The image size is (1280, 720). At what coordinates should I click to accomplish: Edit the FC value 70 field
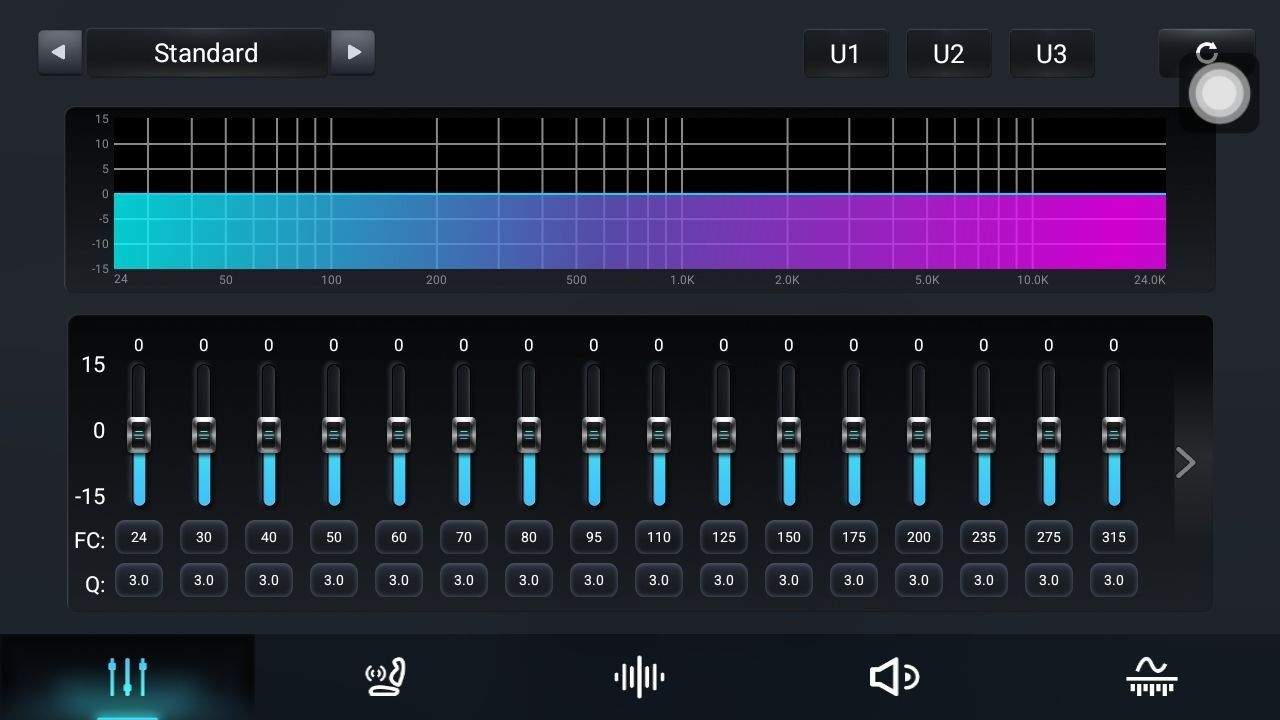coord(464,537)
